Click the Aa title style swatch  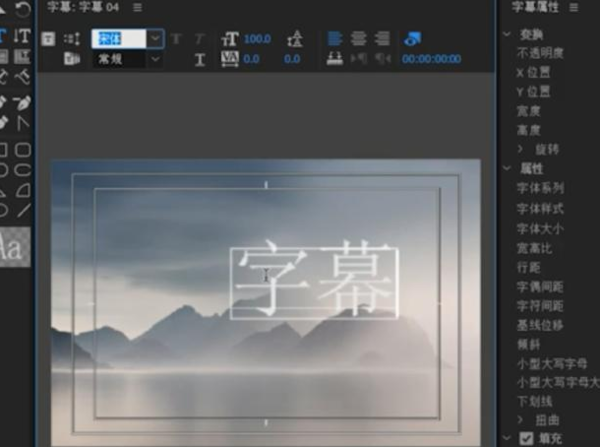15,247
